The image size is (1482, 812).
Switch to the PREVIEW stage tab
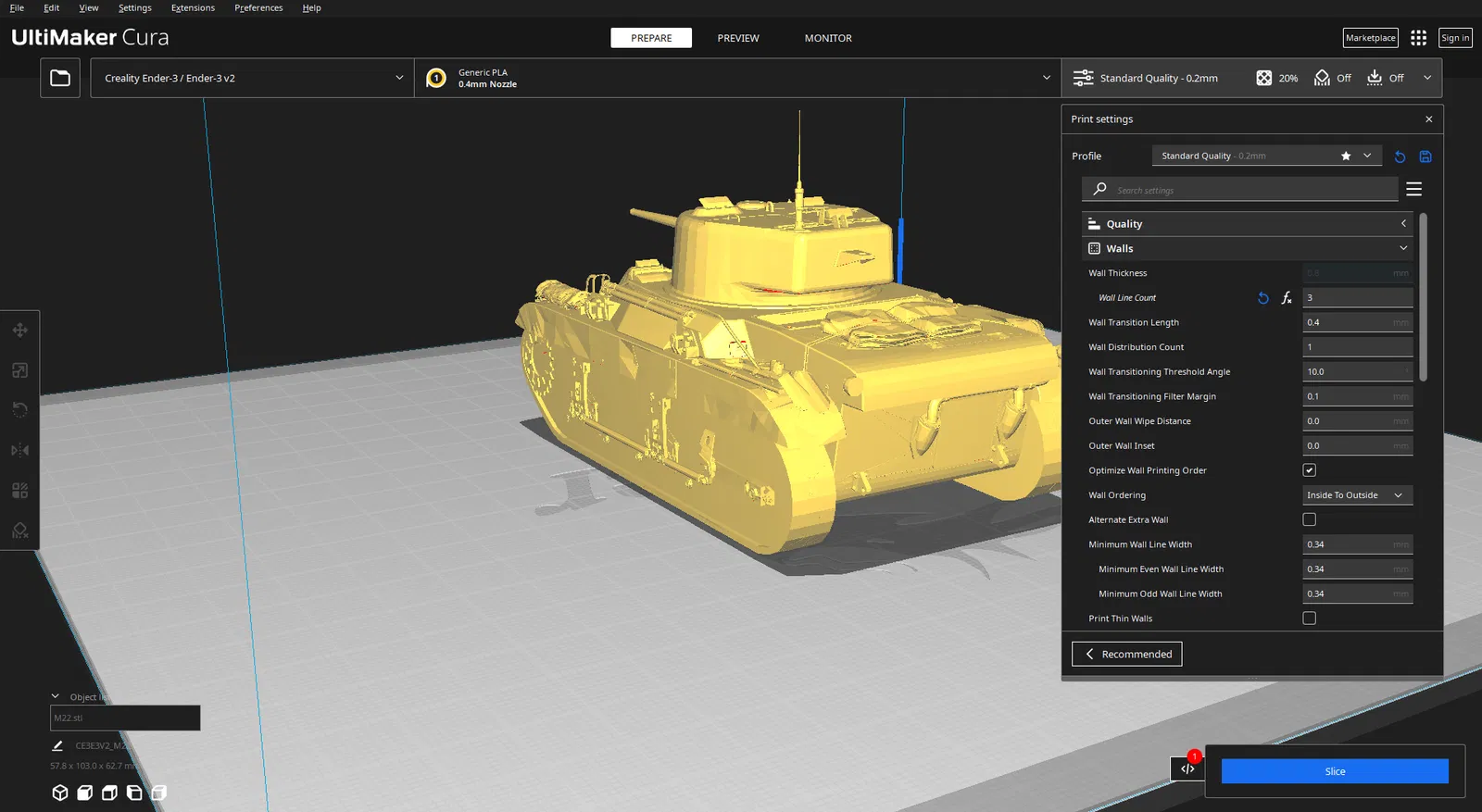pos(738,38)
